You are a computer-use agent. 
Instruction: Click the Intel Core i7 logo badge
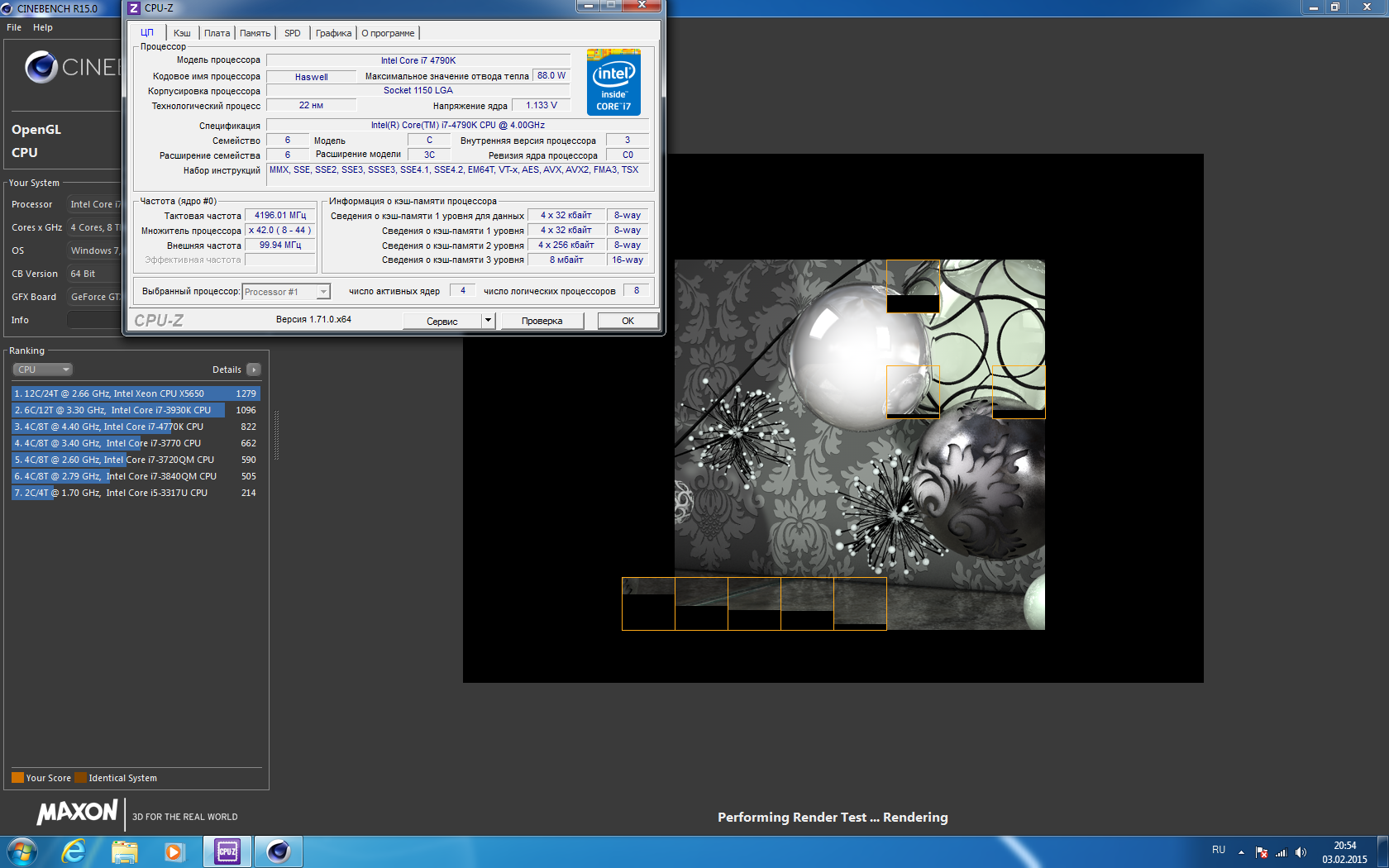(x=613, y=83)
